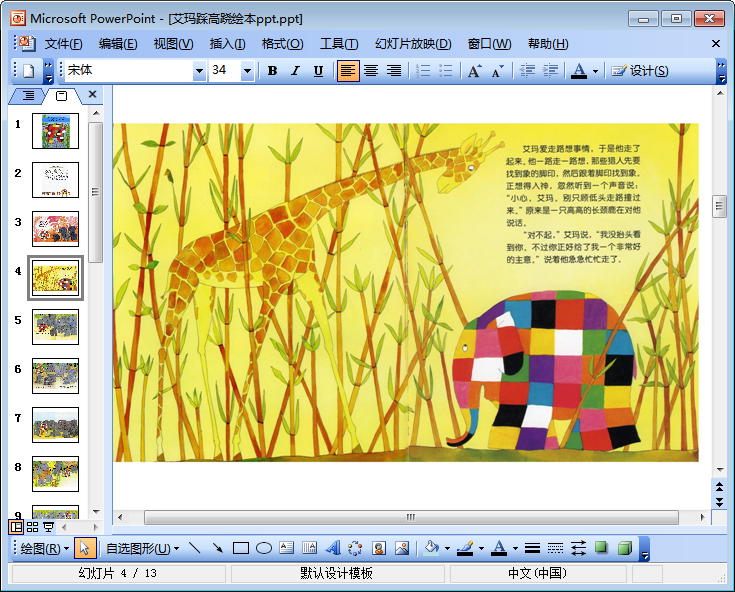Open the 插入(I) menu
This screenshot has height=592, width=735.
pos(227,44)
